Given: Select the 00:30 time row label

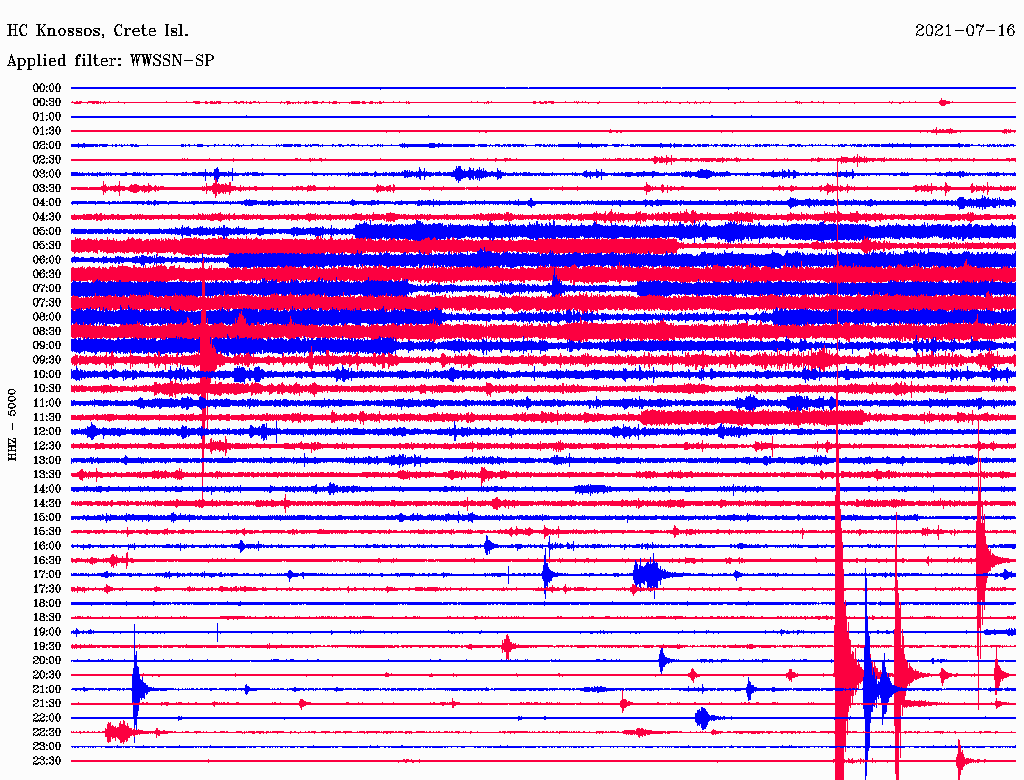Looking at the screenshot, I should click(46, 102).
